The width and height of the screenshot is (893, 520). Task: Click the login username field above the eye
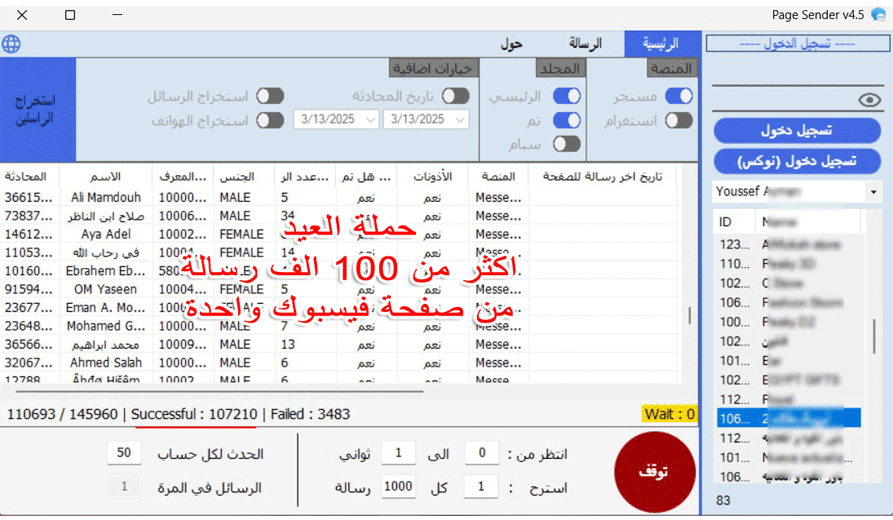coord(797,74)
